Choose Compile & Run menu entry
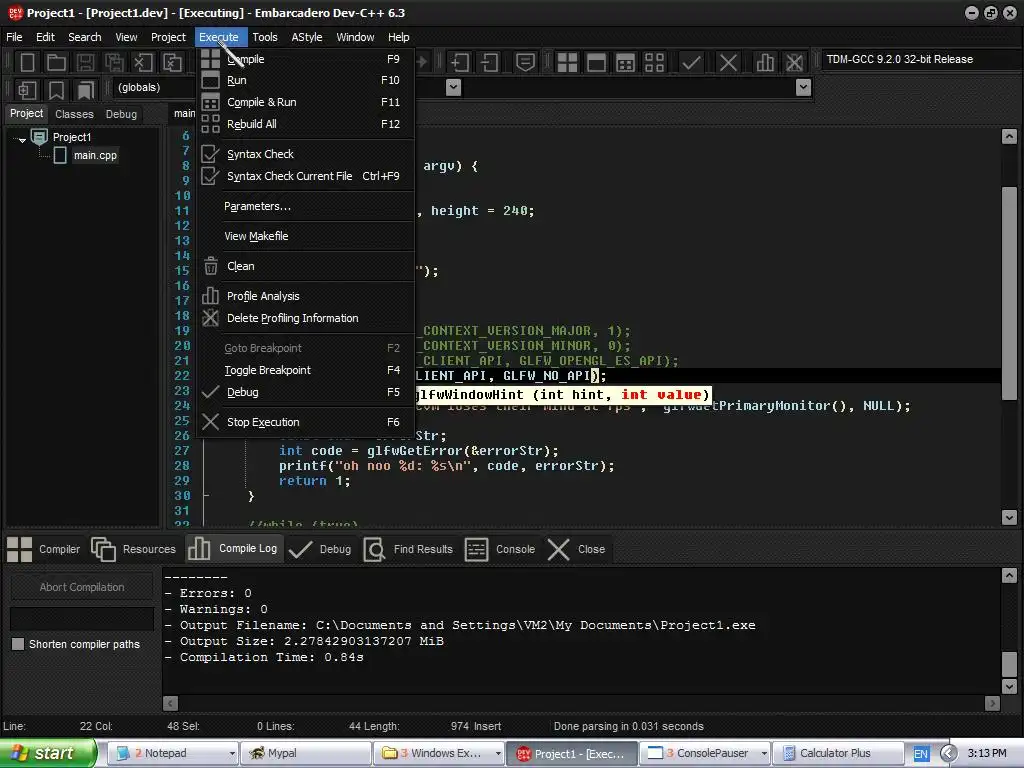 point(306,102)
